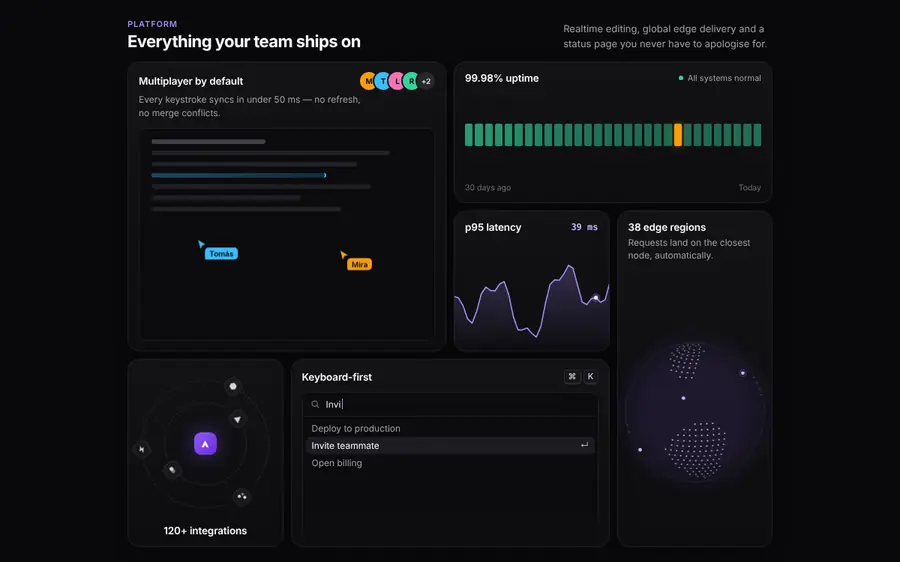This screenshot has width=900, height=562.
Task: Click the p95 latency heading
Action: coord(493,227)
